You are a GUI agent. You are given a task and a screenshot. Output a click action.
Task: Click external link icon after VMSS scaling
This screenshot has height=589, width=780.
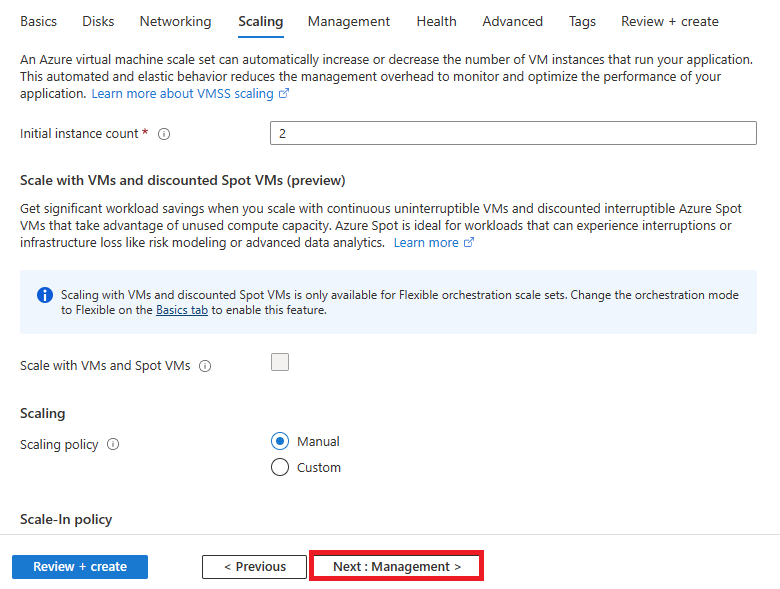284,93
